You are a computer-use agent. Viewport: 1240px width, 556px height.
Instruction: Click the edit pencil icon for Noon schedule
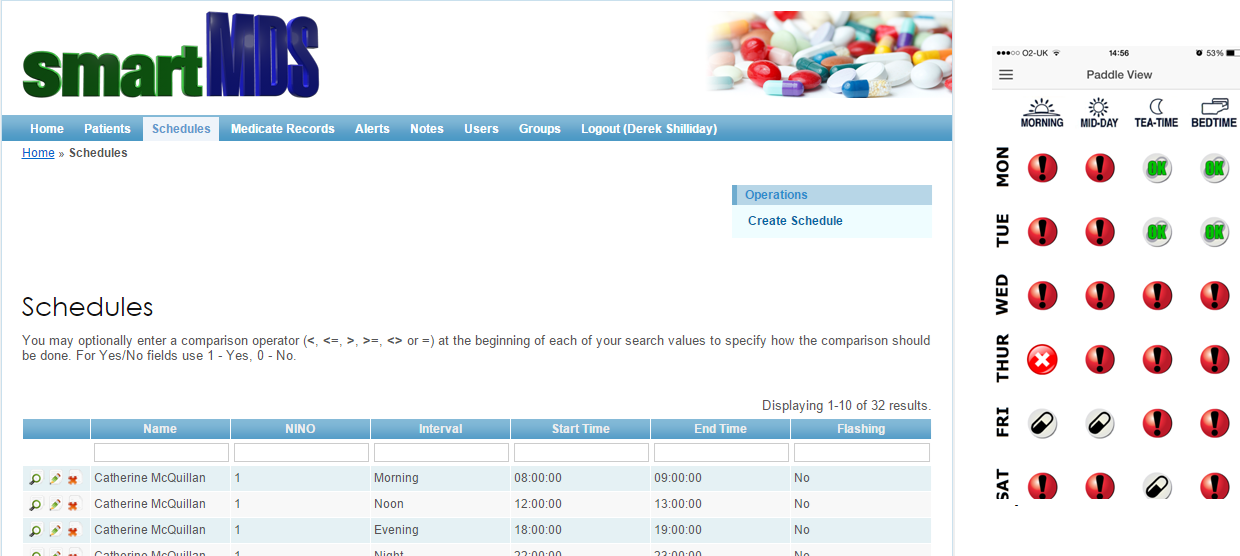(54, 505)
